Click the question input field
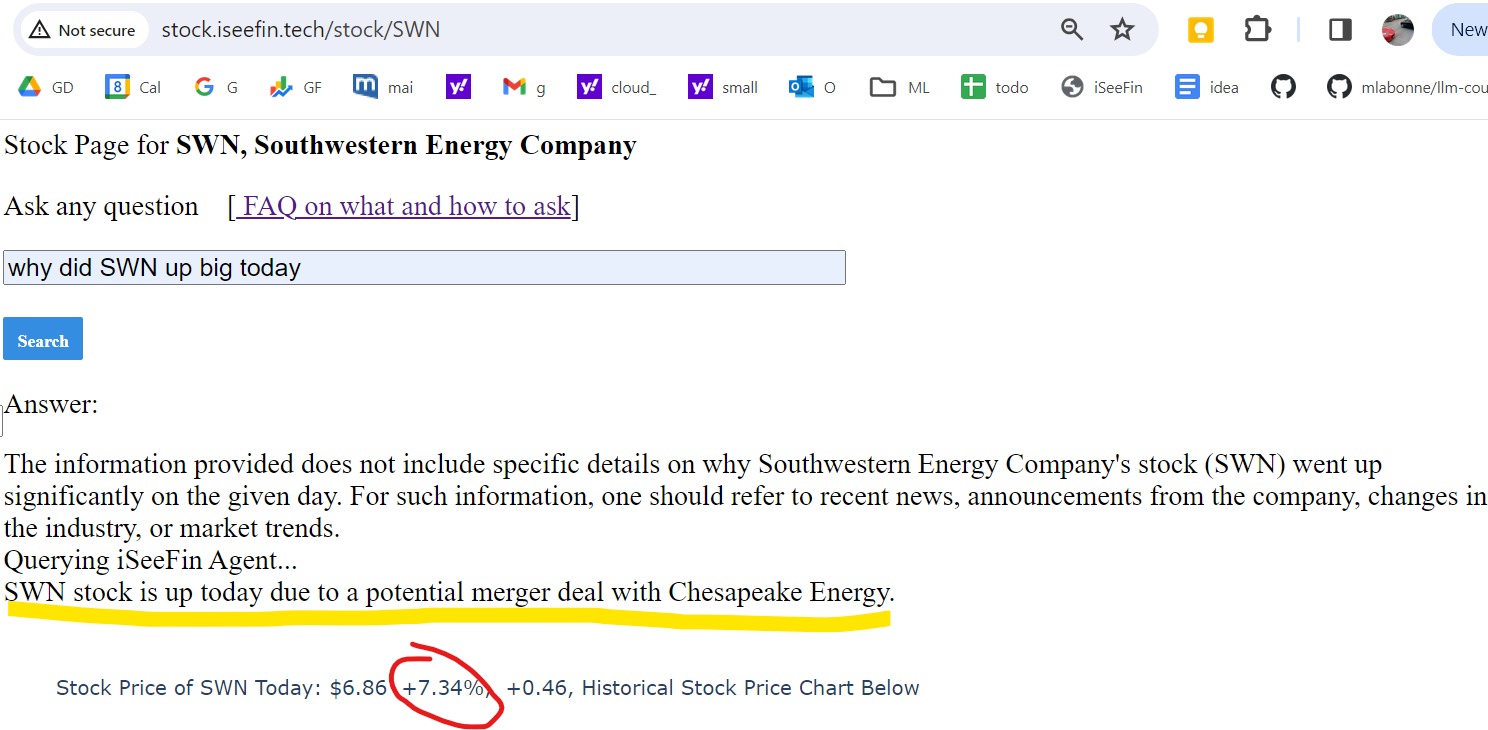 [424, 268]
